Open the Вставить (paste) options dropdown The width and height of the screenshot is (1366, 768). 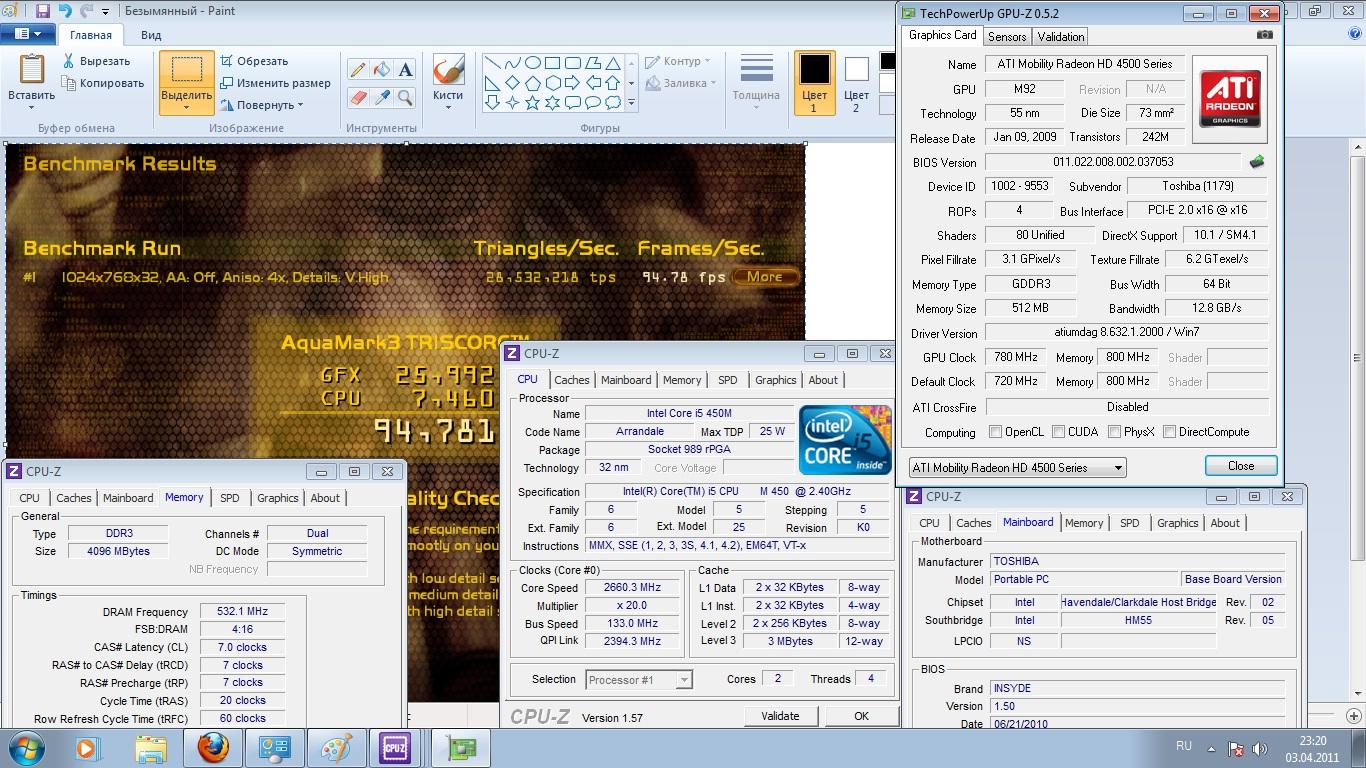click(32, 103)
